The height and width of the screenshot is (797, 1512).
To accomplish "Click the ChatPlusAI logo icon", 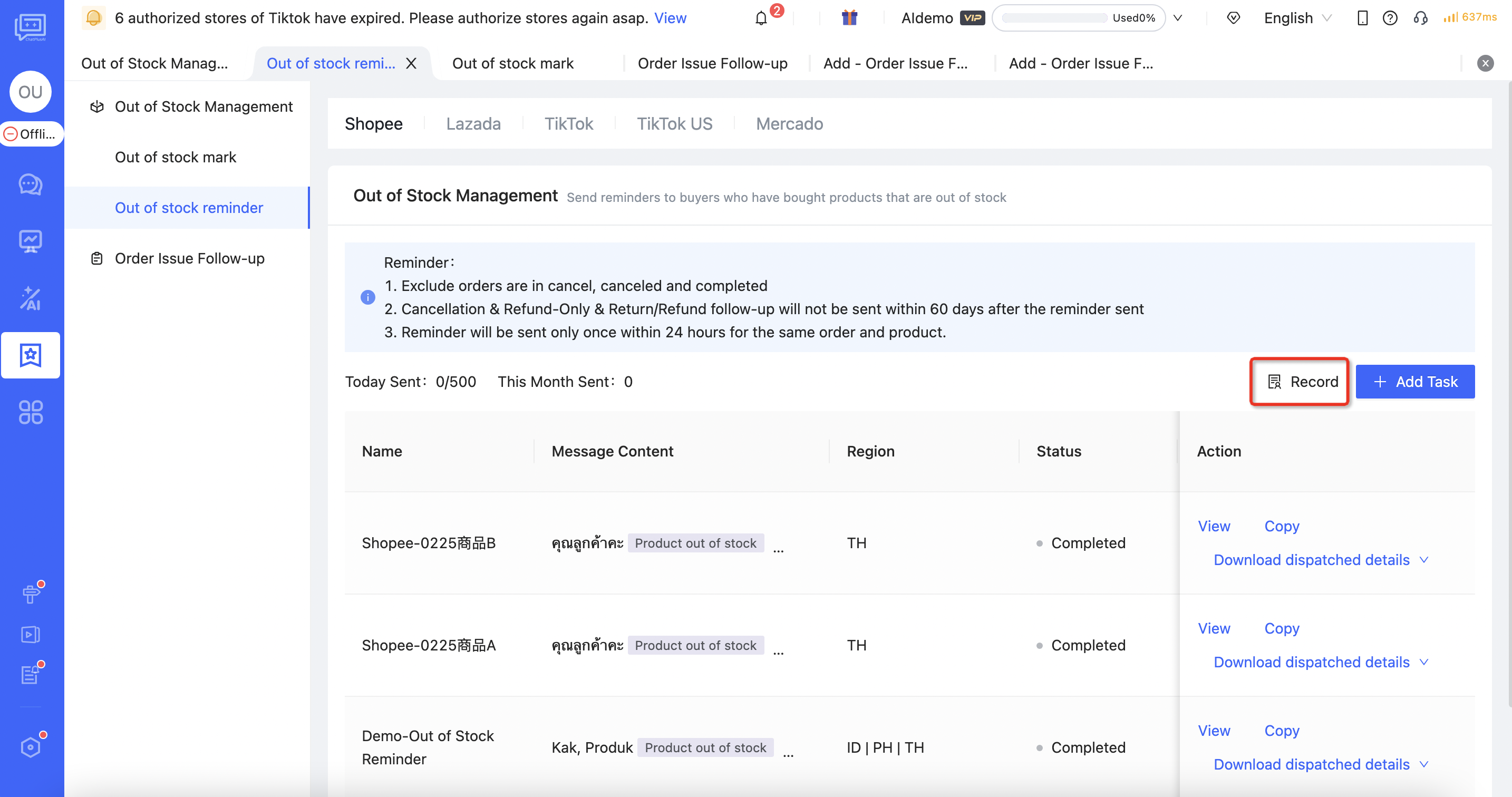I will point(31,27).
